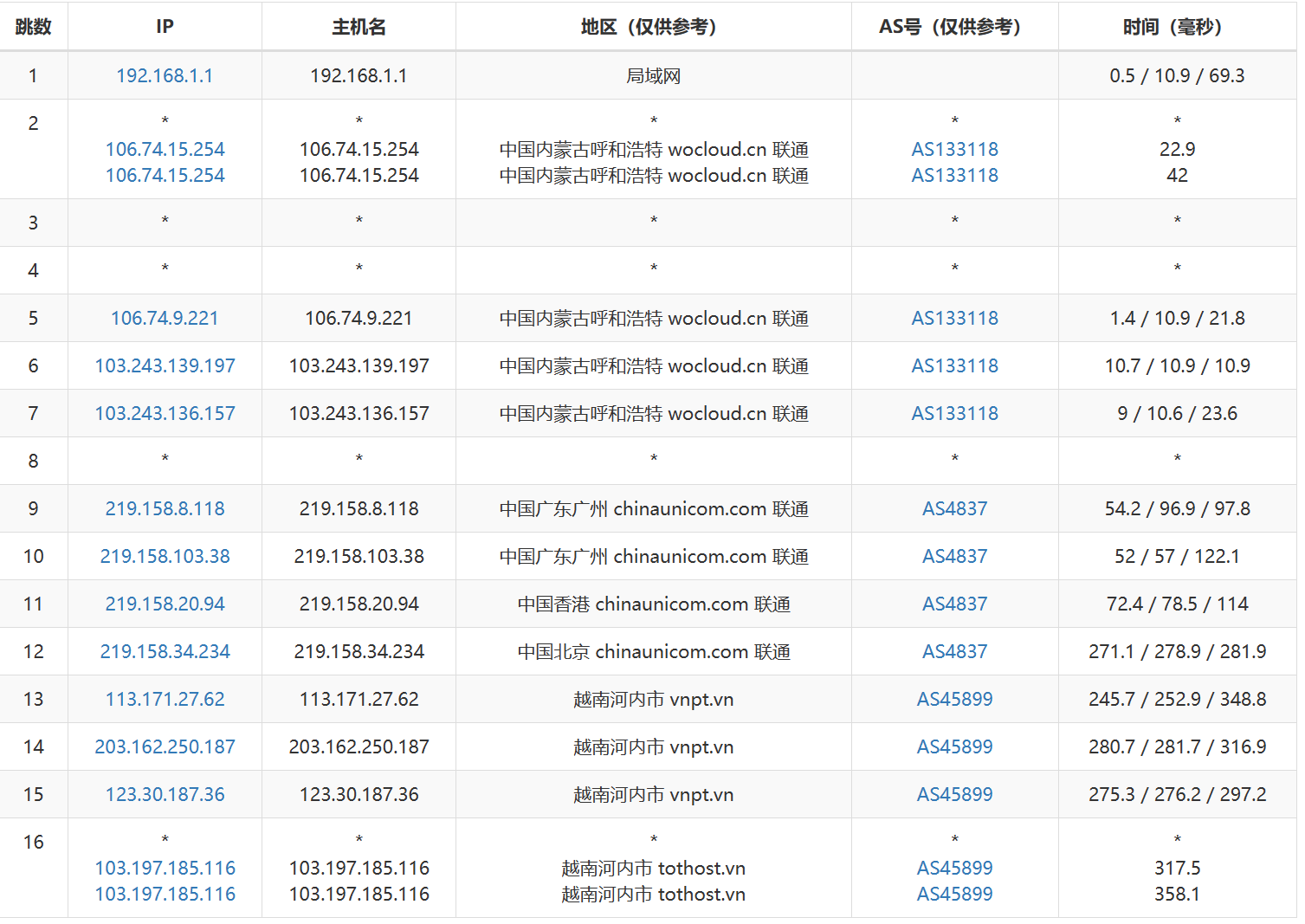
Task: Open the blue 106.74.9.221 IP link
Action: (165, 319)
